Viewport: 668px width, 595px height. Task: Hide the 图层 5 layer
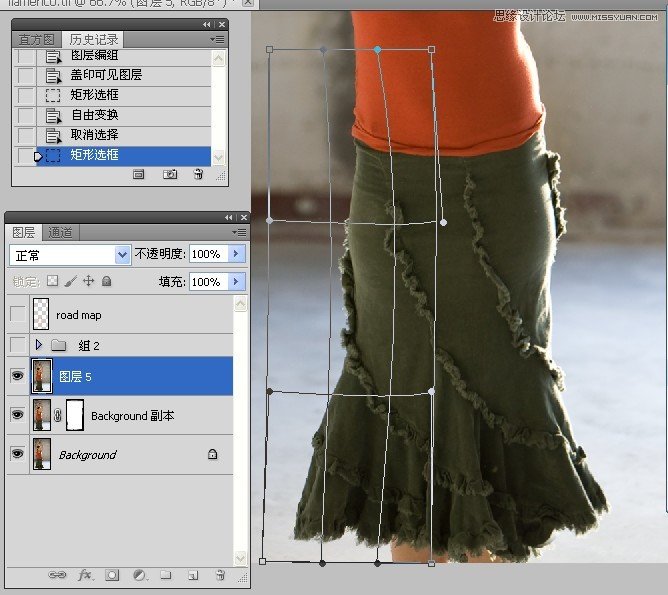pyautogui.click(x=17, y=376)
